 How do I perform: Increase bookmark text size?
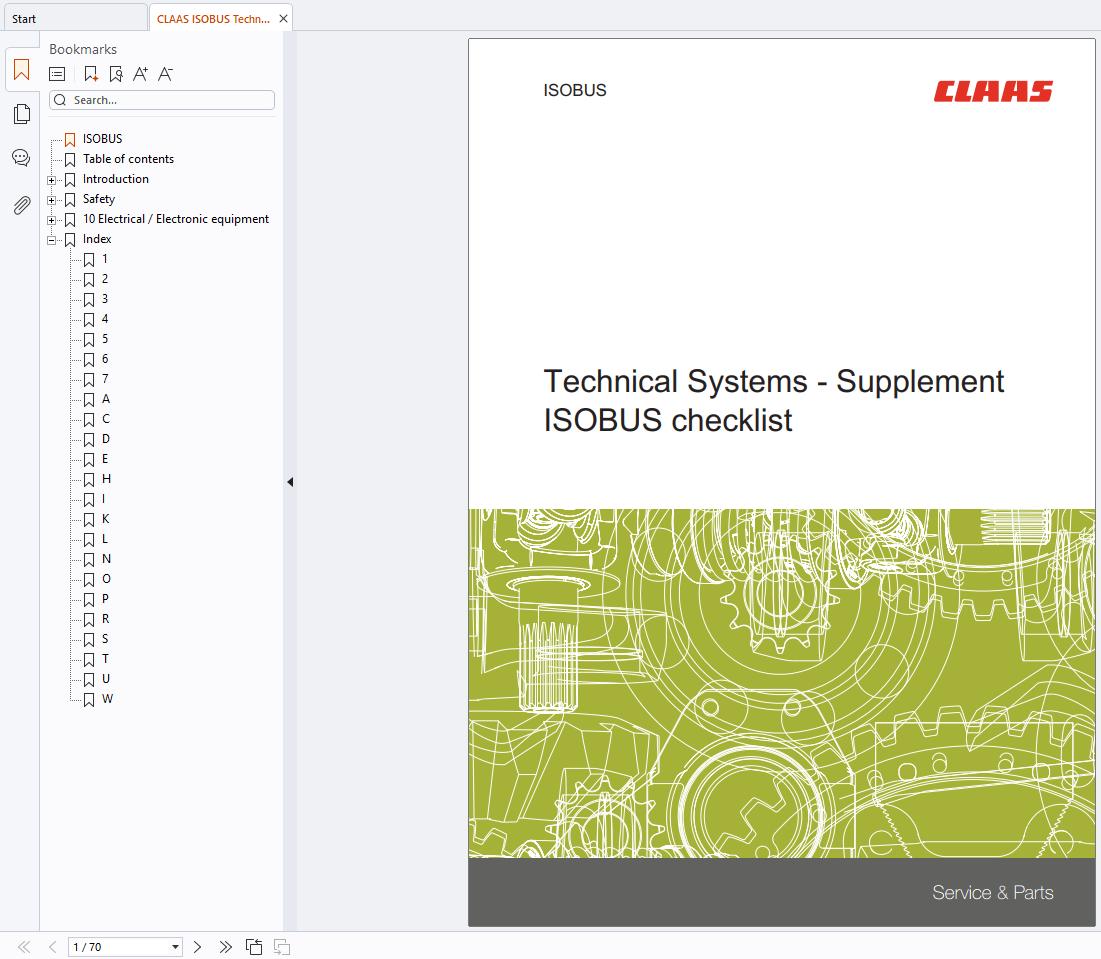click(141, 74)
